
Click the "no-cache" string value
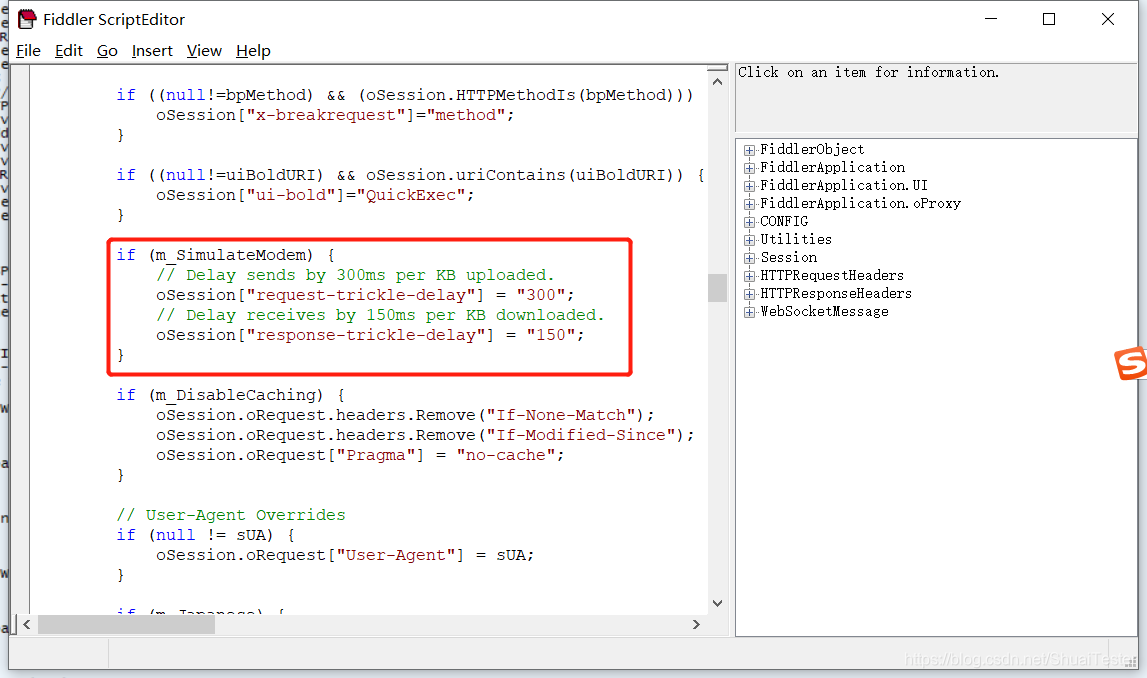[x=505, y=455]
